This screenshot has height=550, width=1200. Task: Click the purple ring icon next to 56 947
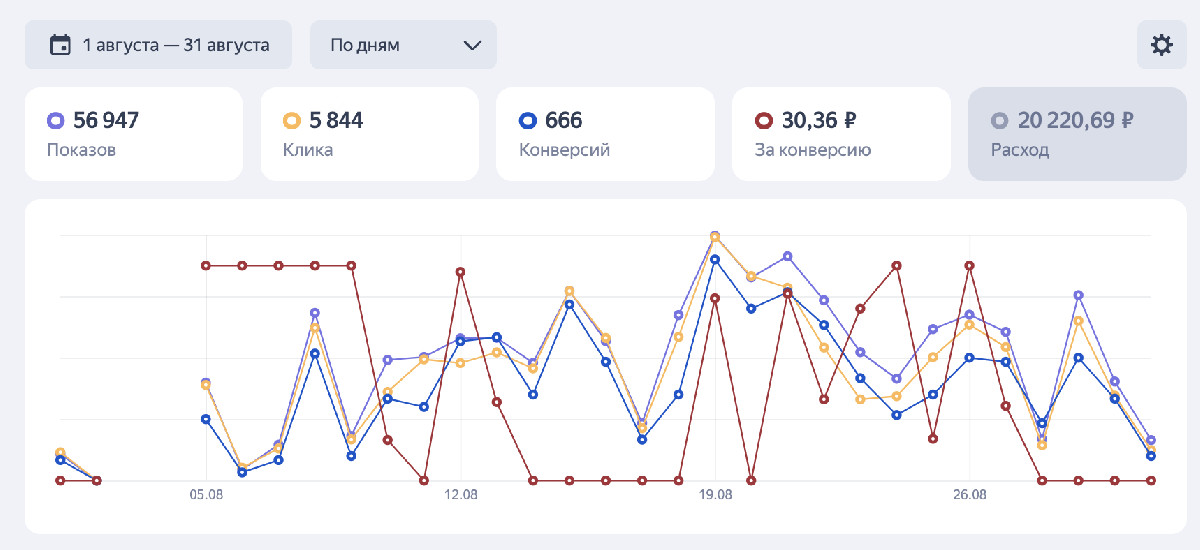[56, 121]
